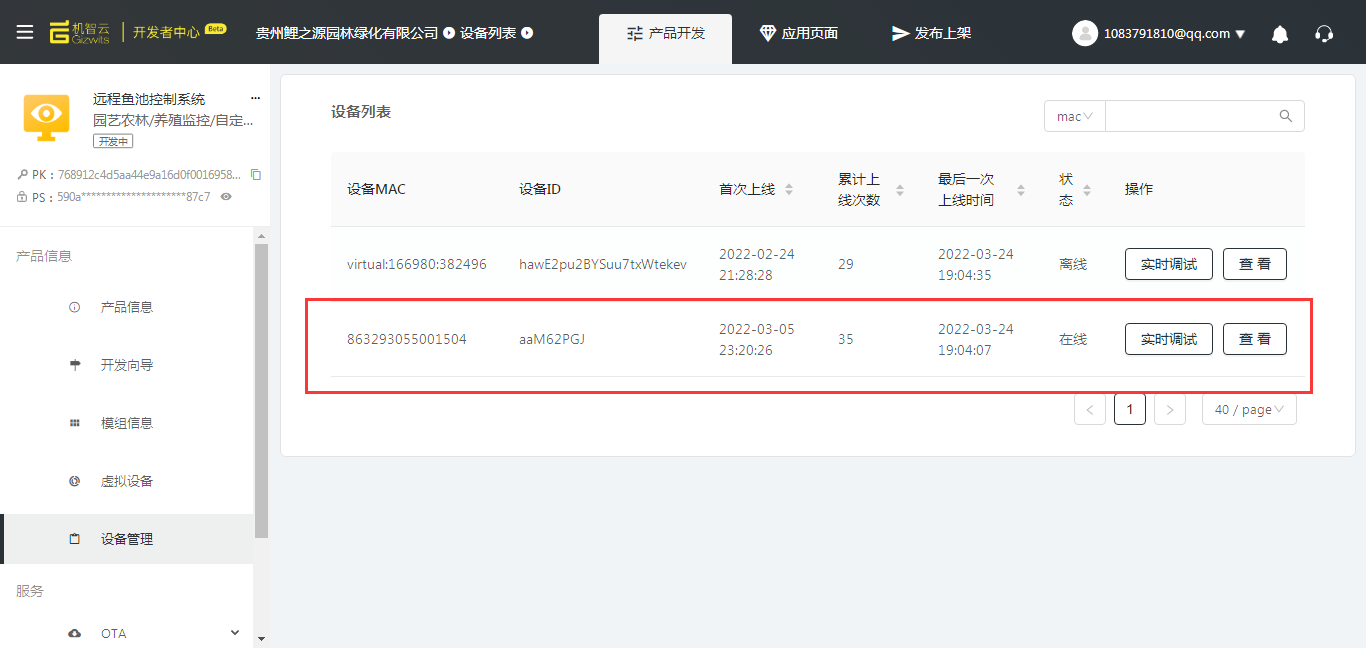
Task: Click 查看 for device 863293055001504
Action: click(1255, 339)
